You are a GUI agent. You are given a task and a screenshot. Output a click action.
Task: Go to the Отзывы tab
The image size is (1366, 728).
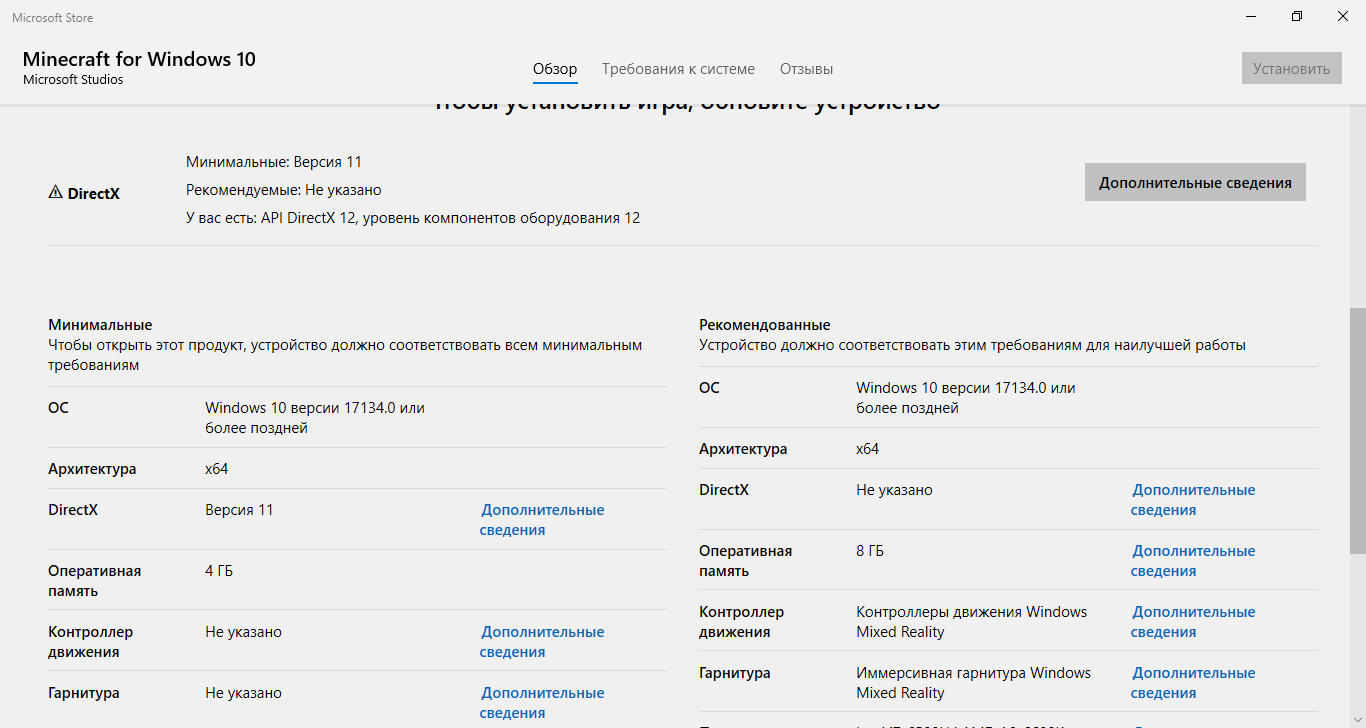pos(806,69)
